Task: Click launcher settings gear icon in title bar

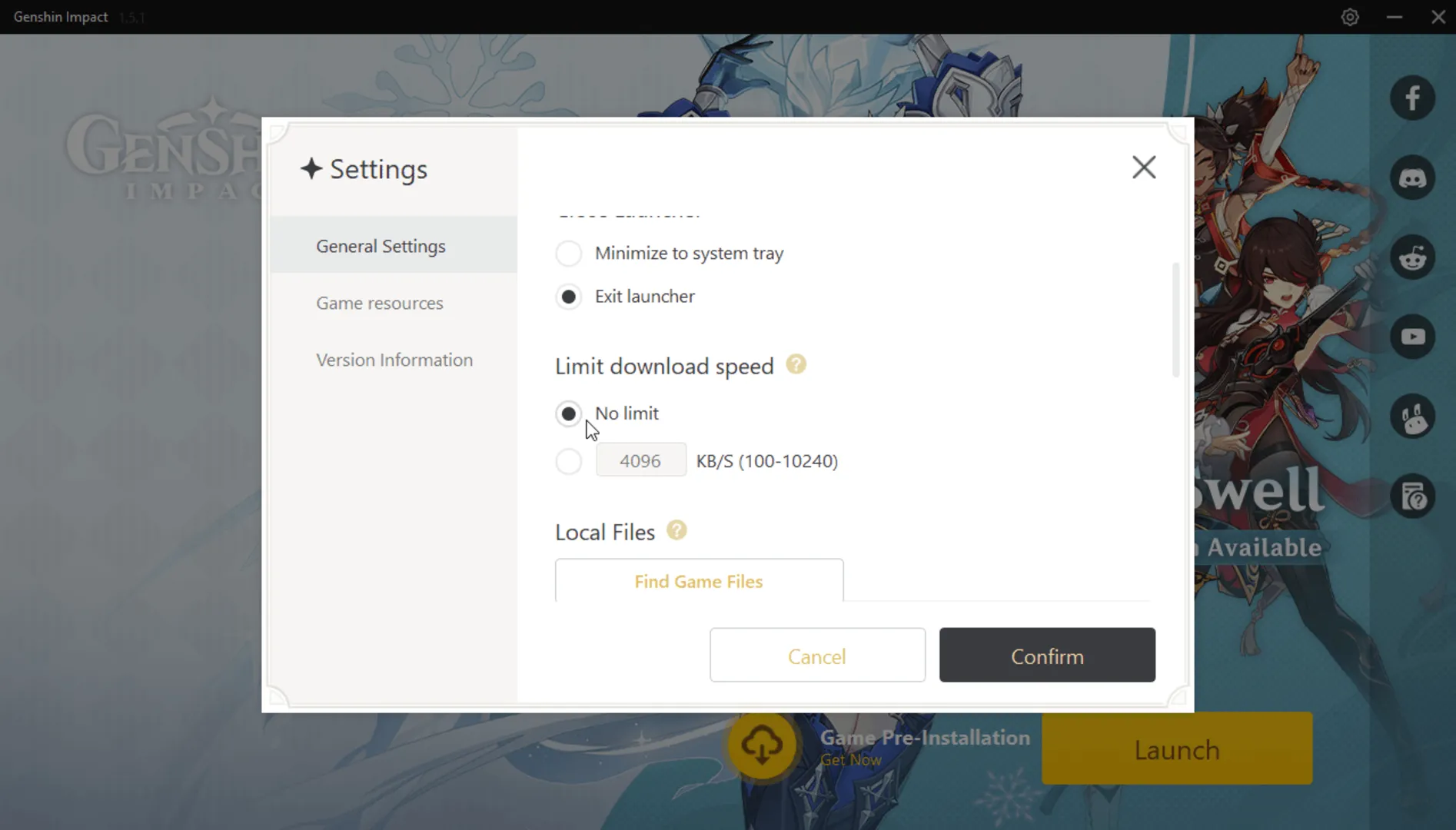Action: [1350, 17]
